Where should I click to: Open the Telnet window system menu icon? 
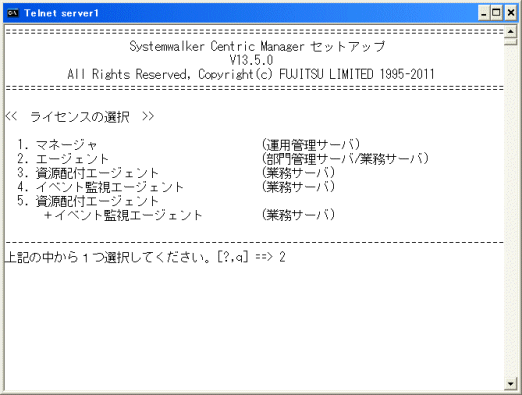(13, 13)
